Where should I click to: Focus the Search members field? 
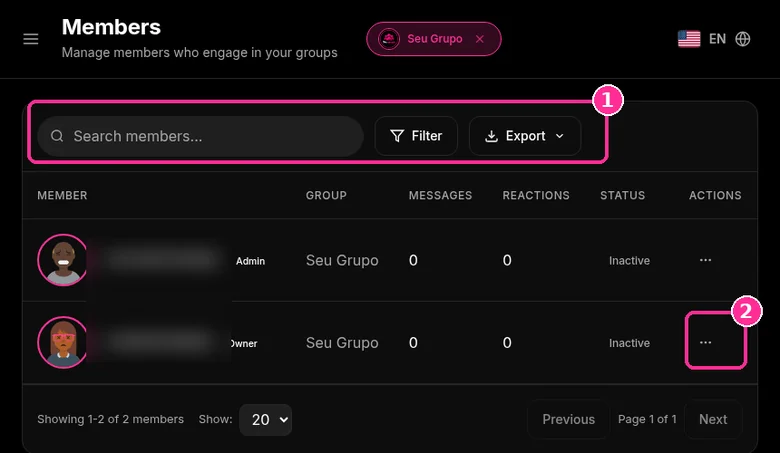tap(200, 136)
